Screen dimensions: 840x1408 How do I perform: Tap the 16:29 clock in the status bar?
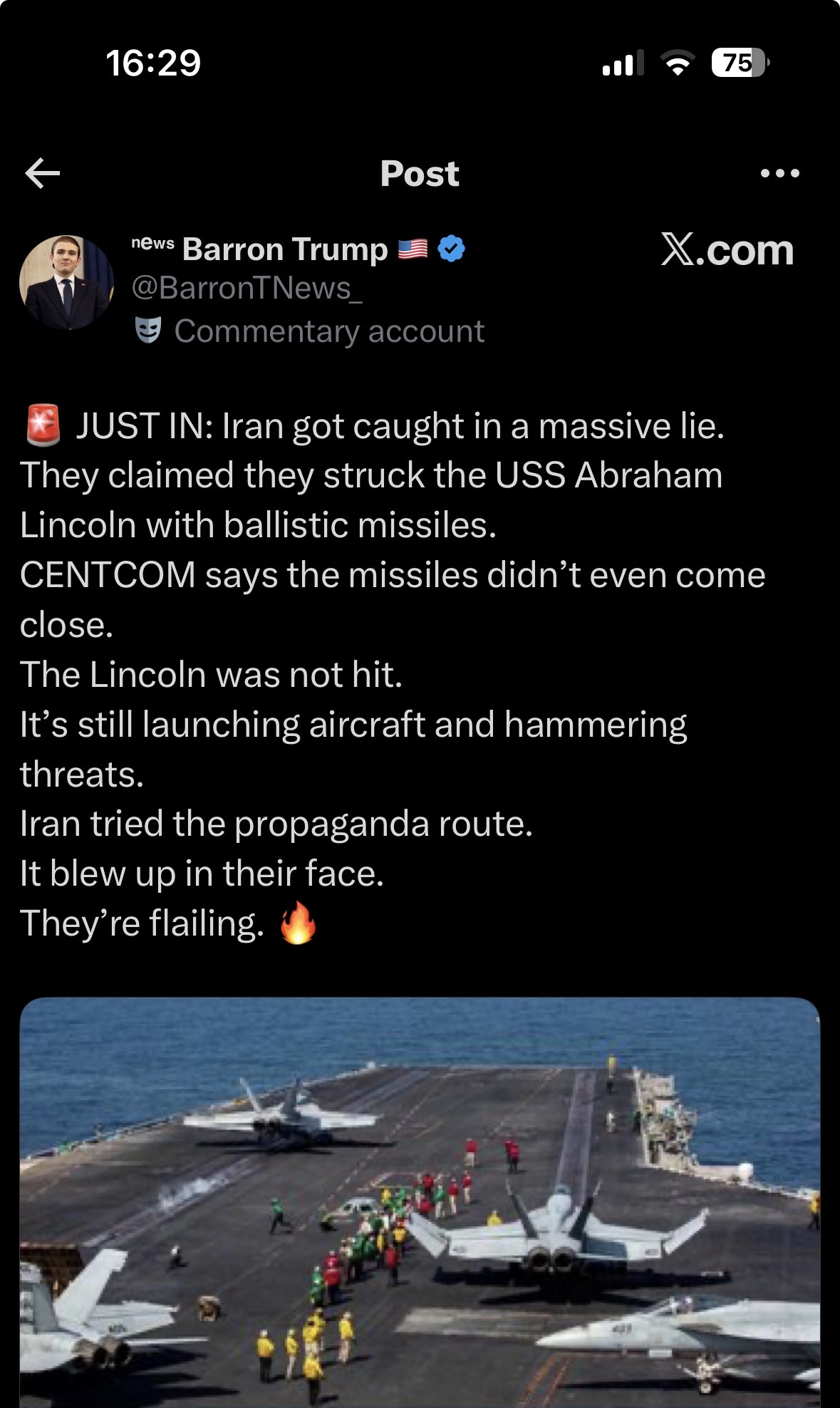153,63
